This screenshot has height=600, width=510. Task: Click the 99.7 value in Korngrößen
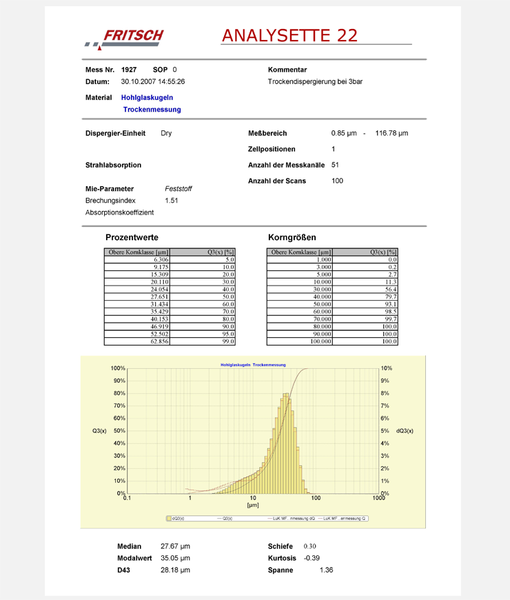[365, 319]
